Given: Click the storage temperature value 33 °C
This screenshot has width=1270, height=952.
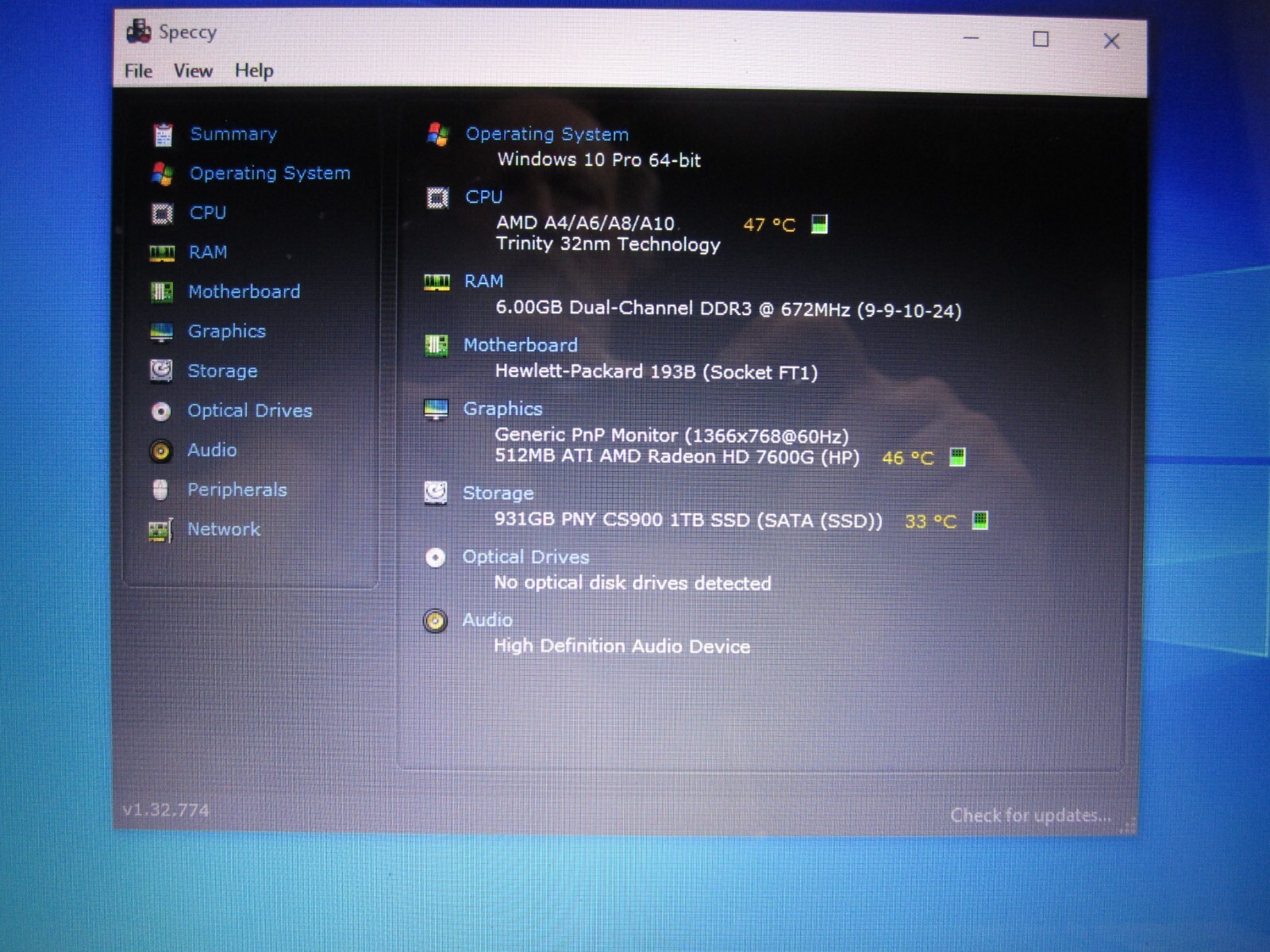Looking at the screenshot, I should click(x=930, y=521).
